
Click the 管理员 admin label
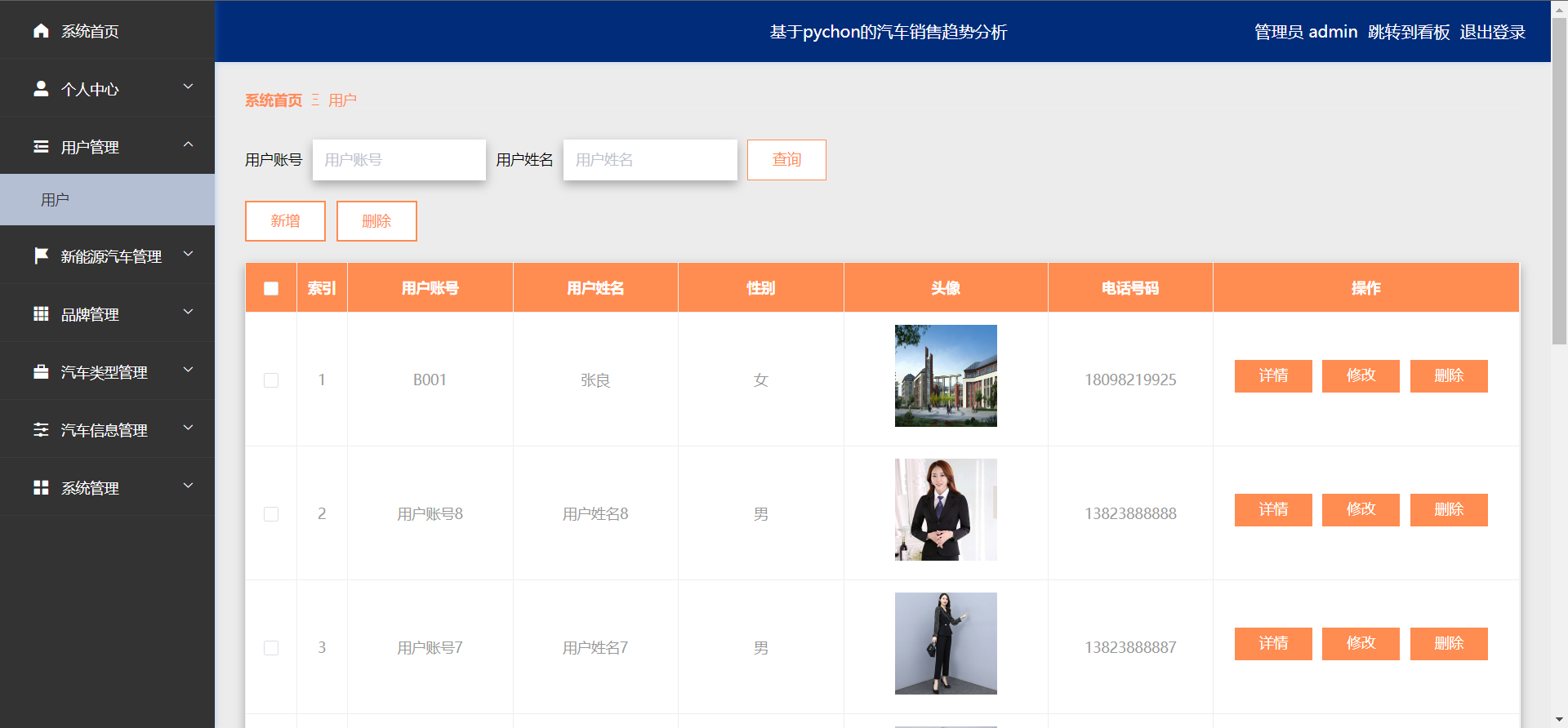pyautogui.click(x=1306, y=32)
